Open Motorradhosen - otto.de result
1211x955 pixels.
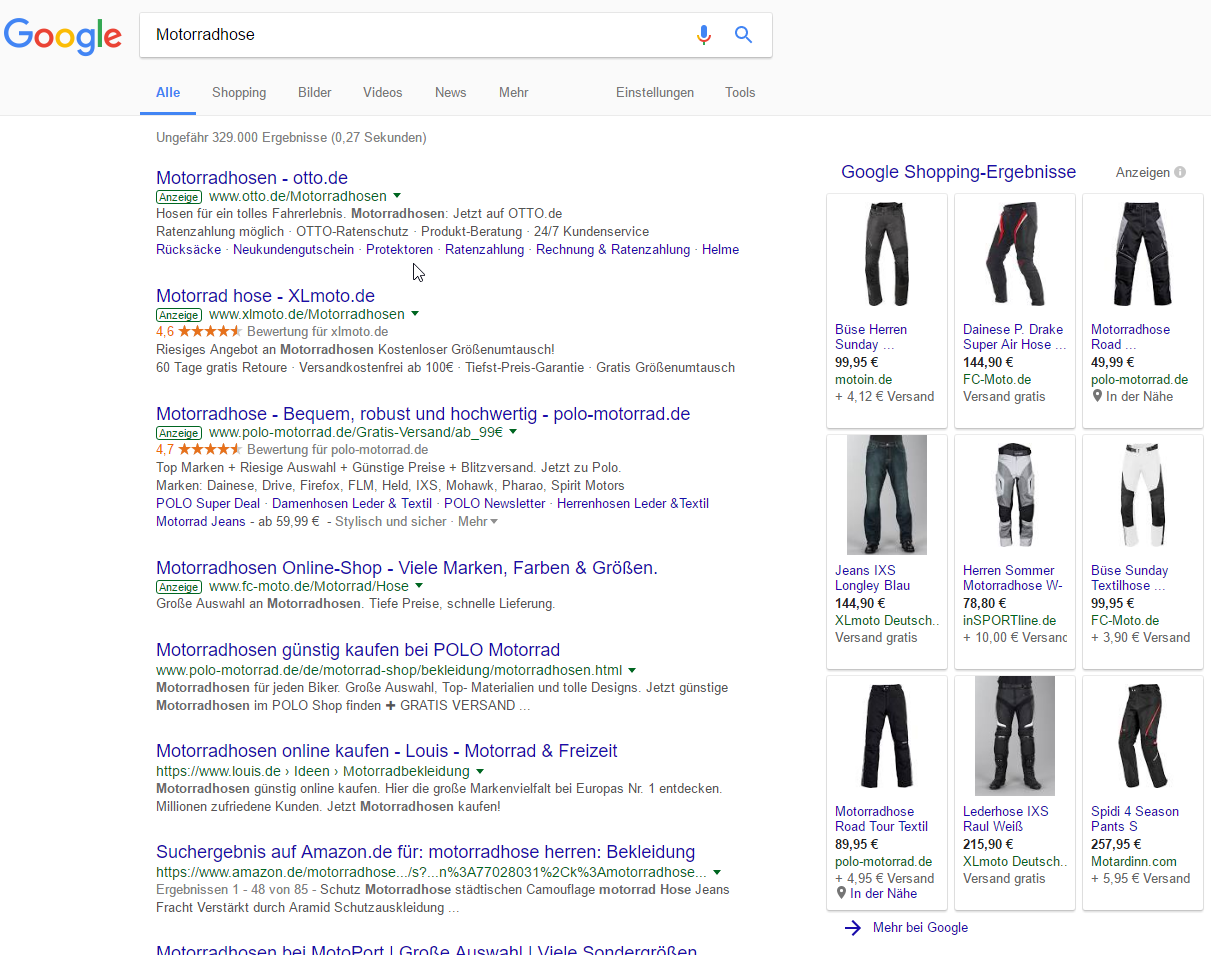252,178
